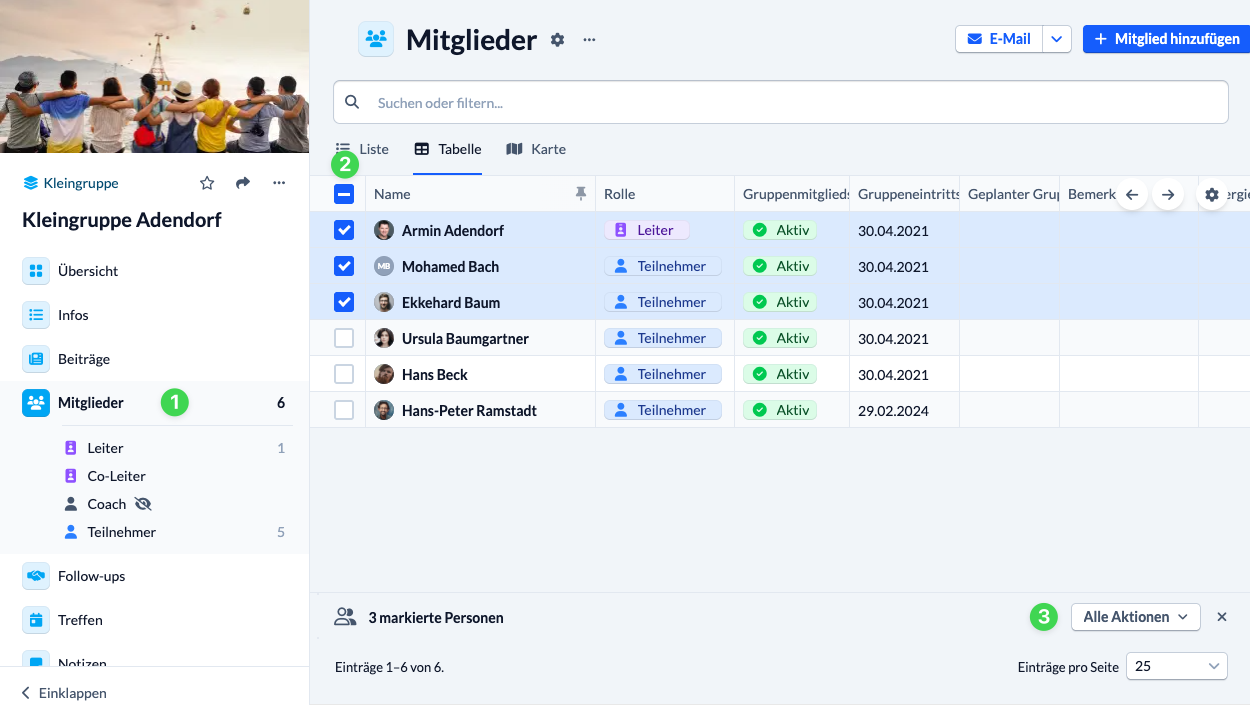Click the share arrow icon in sidebar
The image size is (1250, 705).
(x=243, y=183)
